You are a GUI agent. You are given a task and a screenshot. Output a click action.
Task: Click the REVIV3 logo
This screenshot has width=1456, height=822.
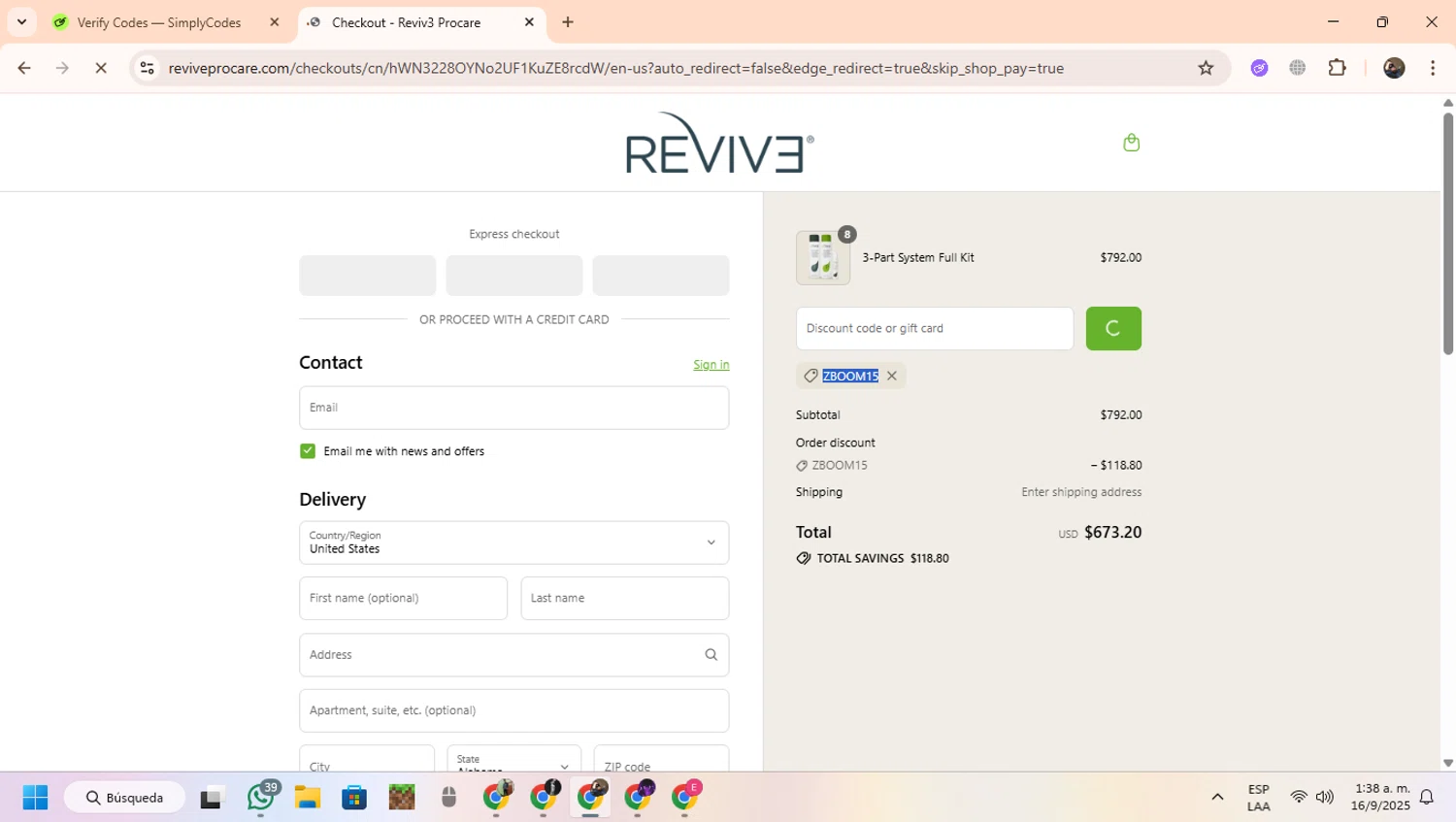[719, 143]
